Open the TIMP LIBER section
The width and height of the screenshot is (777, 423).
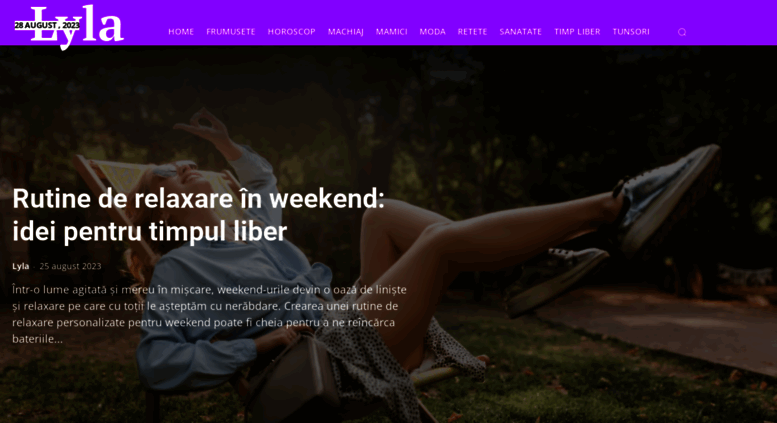coord(577,32)
